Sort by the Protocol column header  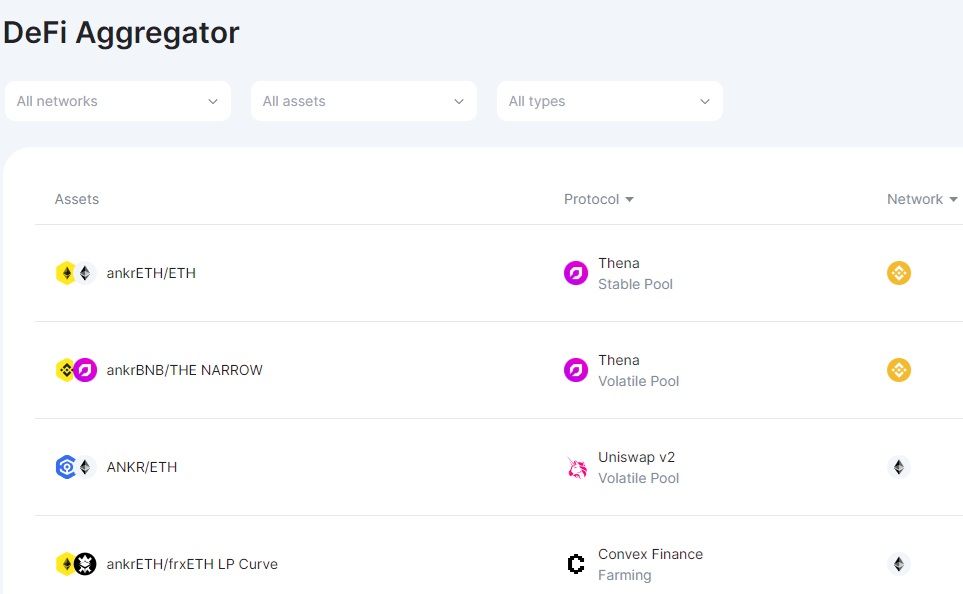(x=599, y=199)
